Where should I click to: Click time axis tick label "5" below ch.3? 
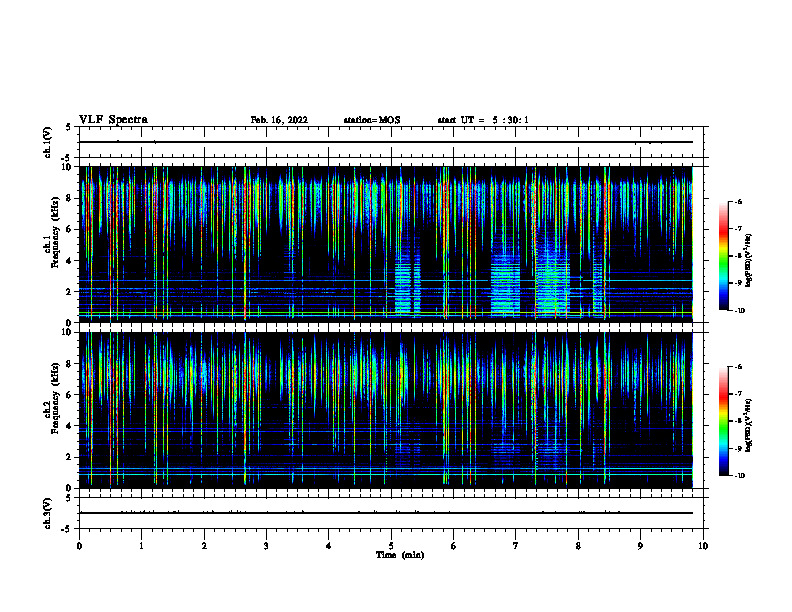(391, 546)
